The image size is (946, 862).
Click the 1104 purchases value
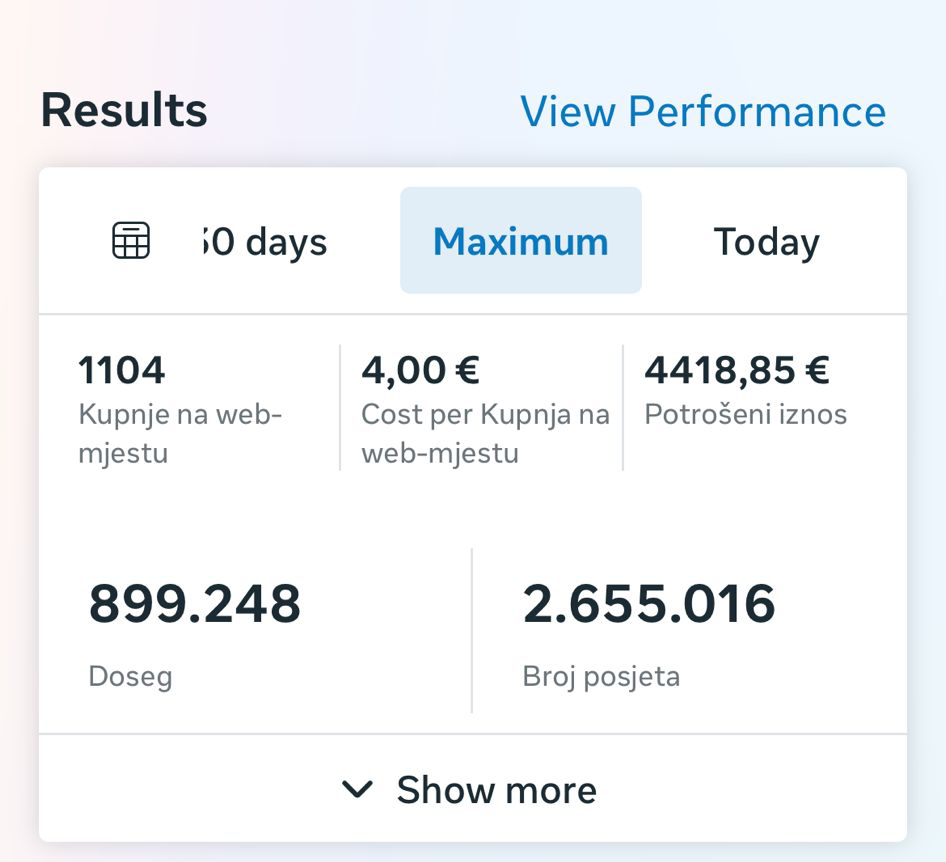point(122,371)
